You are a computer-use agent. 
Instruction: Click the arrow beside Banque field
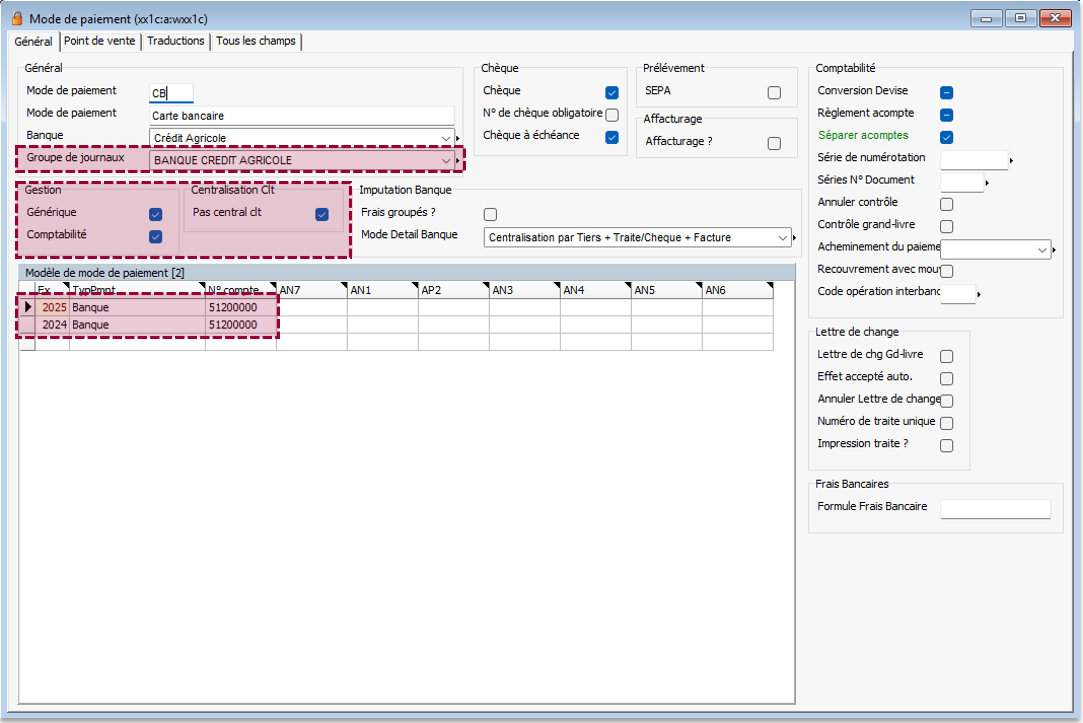[x=458, y=138]
